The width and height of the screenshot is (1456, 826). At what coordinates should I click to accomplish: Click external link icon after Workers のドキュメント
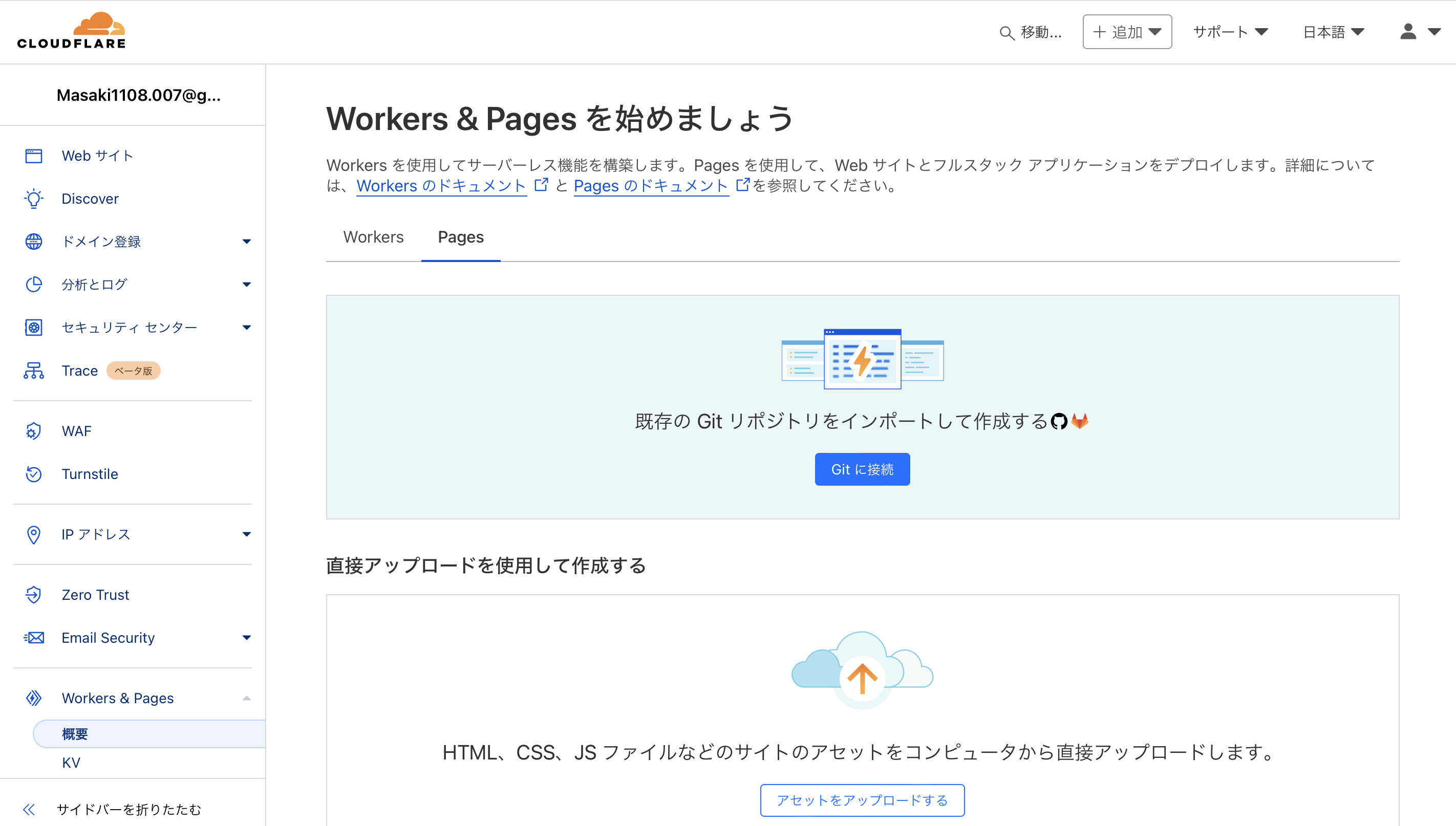point(541,185)
